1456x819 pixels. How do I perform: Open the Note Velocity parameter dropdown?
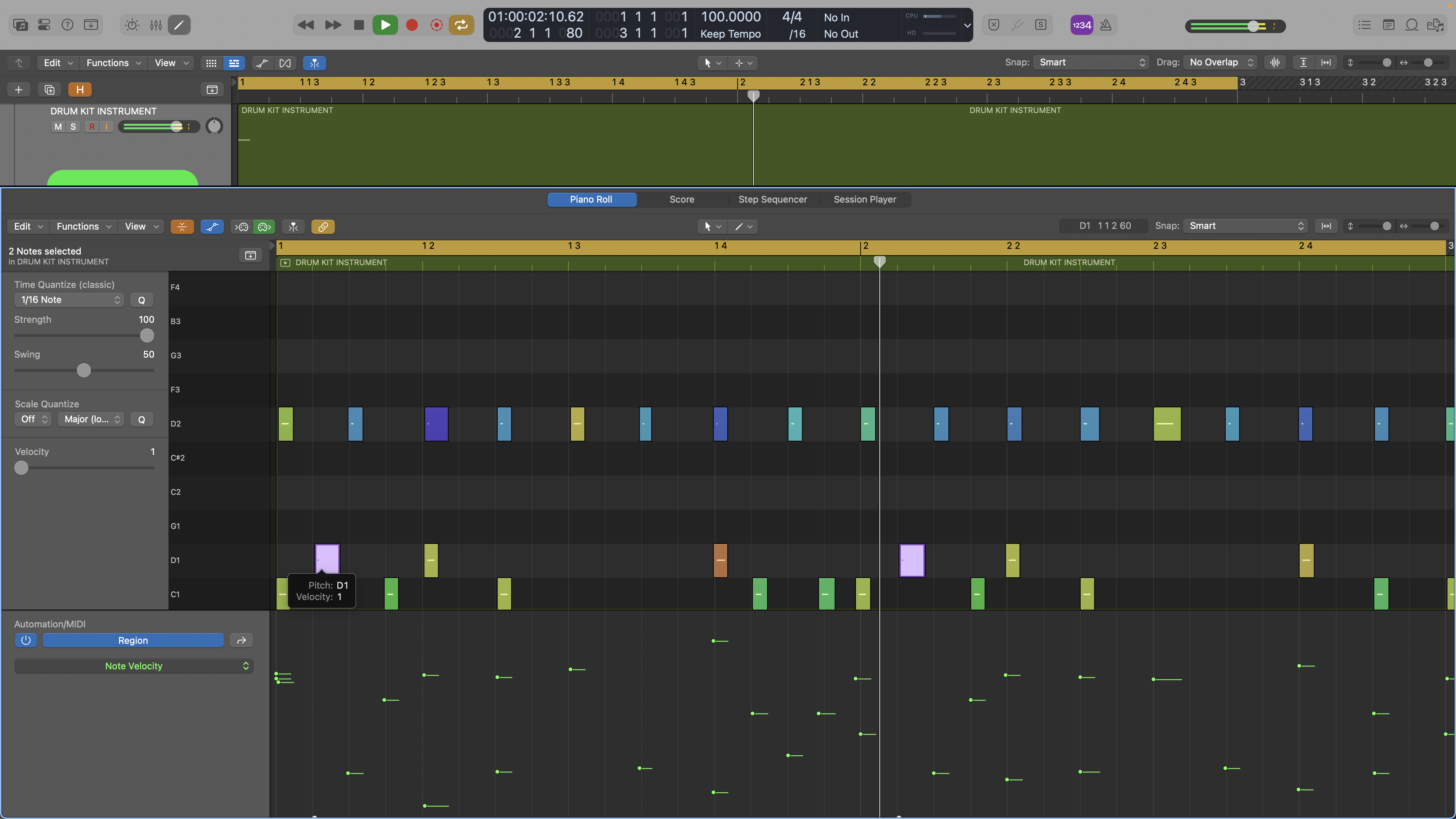click(x=133, y=666)
